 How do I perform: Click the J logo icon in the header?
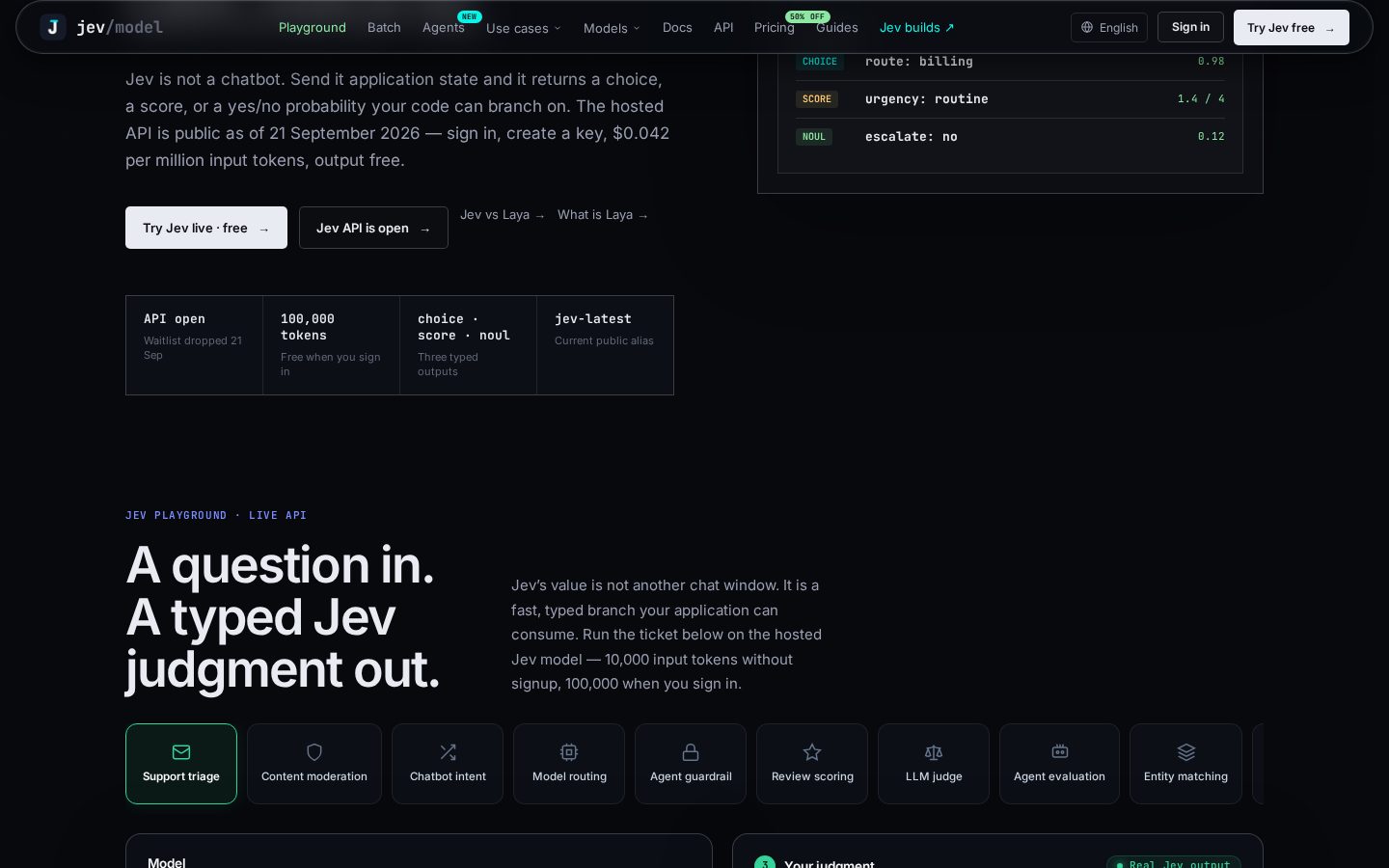[53, 27]
